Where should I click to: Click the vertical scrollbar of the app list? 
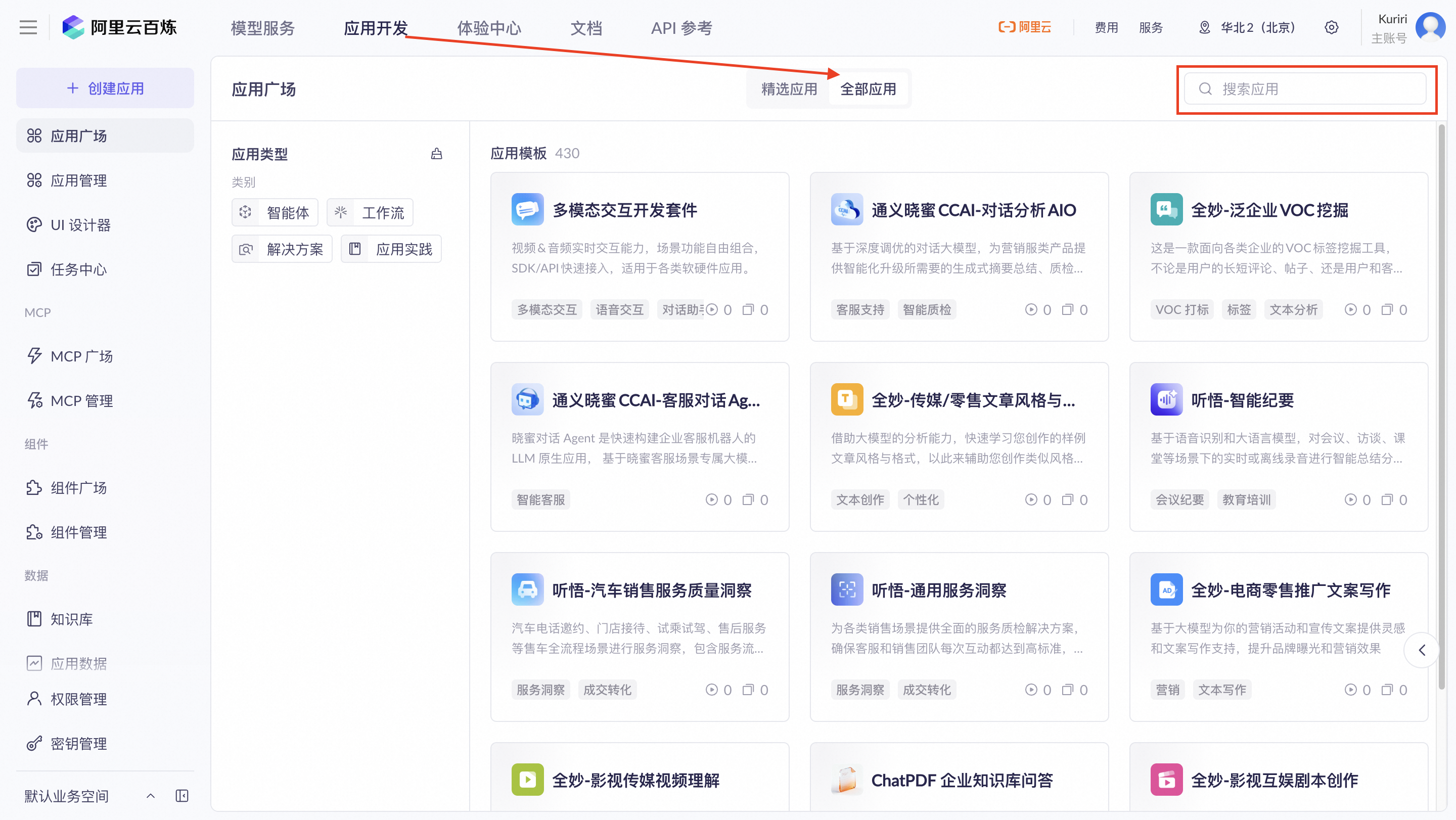(1441, 395)
